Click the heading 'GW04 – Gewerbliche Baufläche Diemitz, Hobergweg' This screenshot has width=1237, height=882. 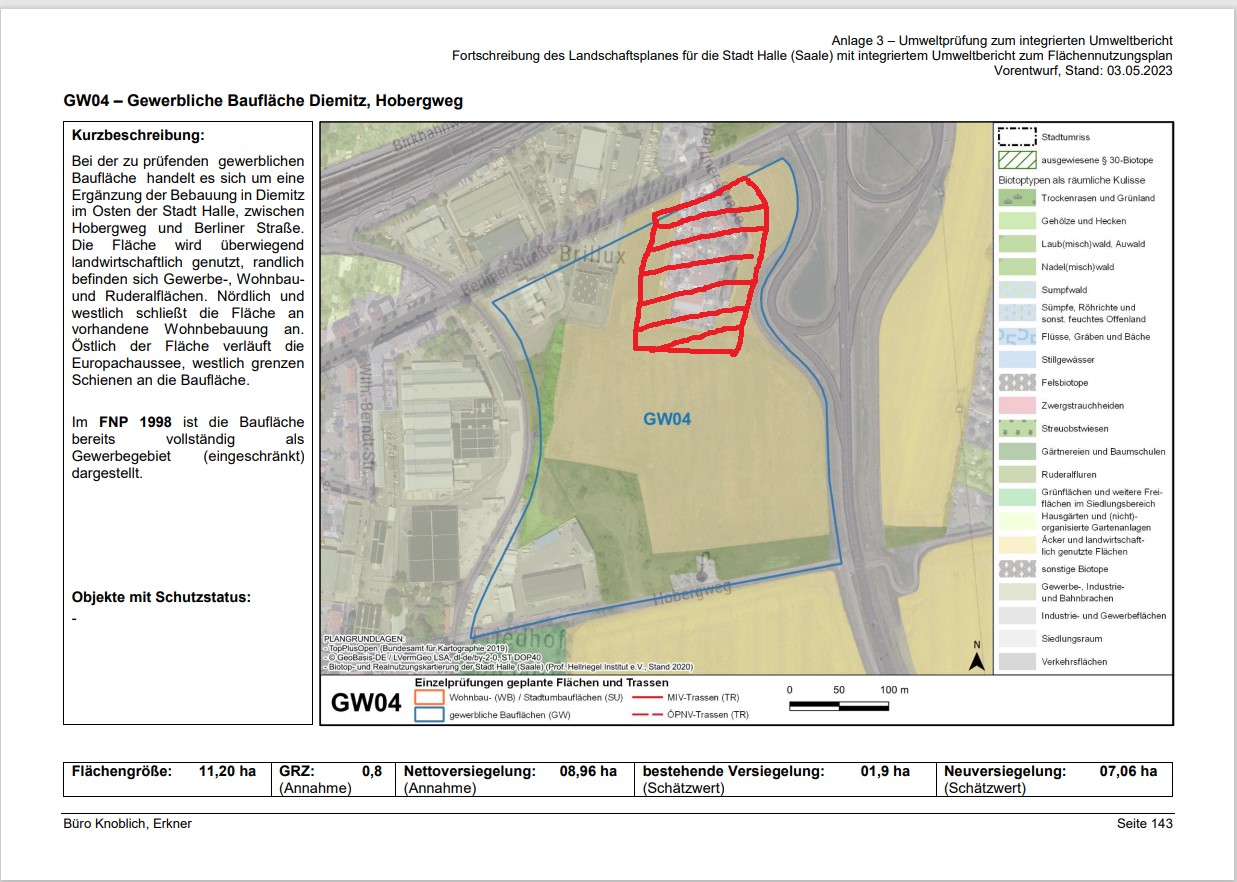pyautogui.click(x=263, y=102)
